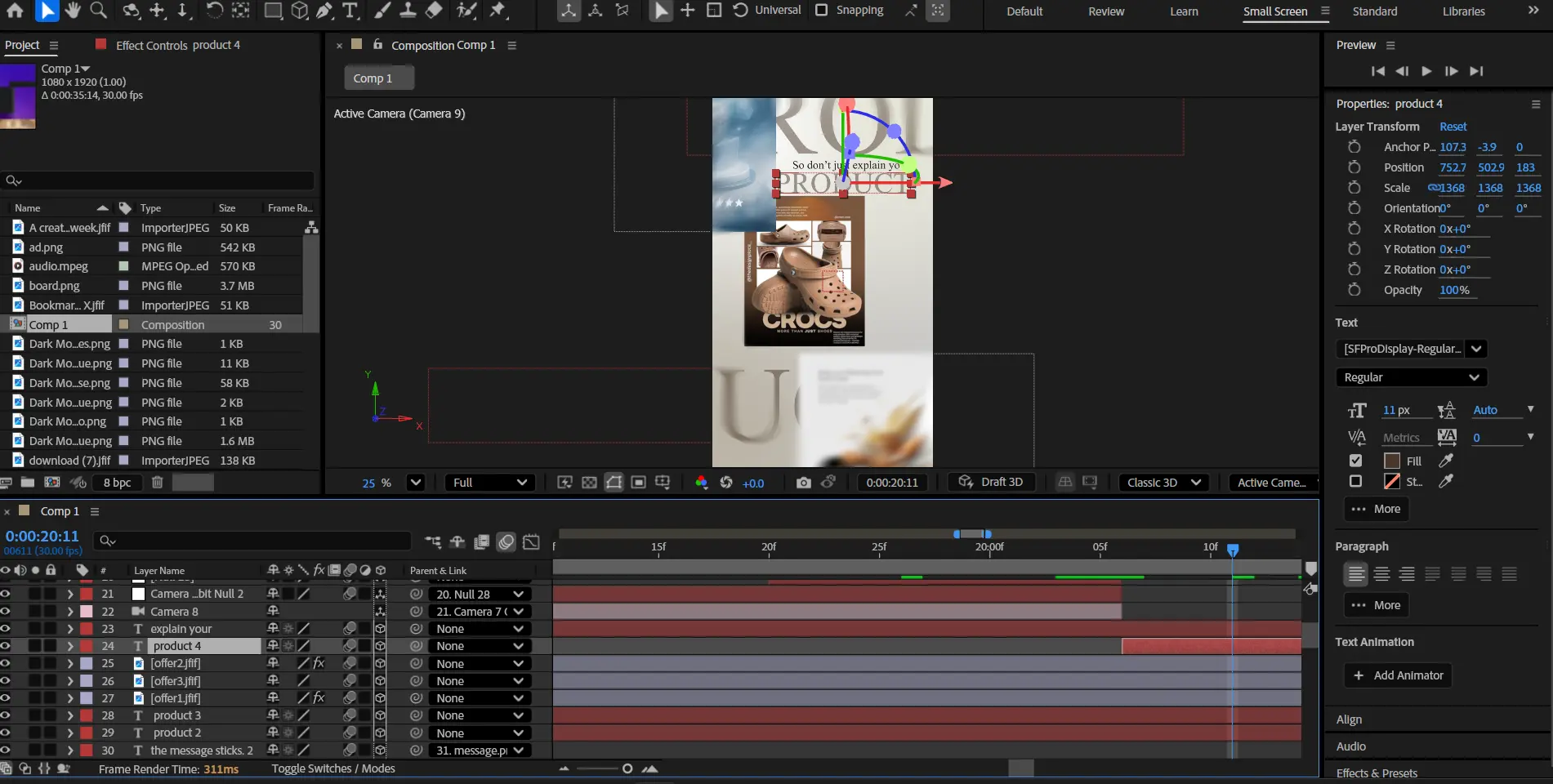Viewport: 1553px width, 784px height.
Task: Reset the Layer Transform properties
Action: (x=1453, y=127)
